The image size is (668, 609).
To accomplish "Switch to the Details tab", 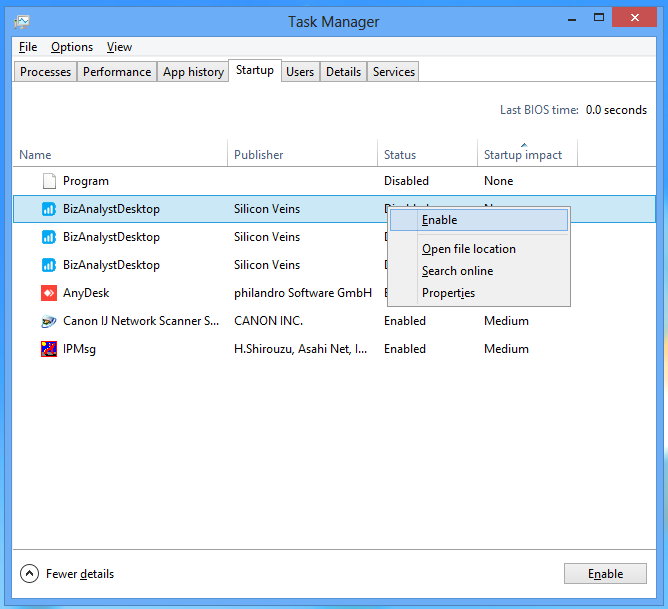I will point(343,72).
